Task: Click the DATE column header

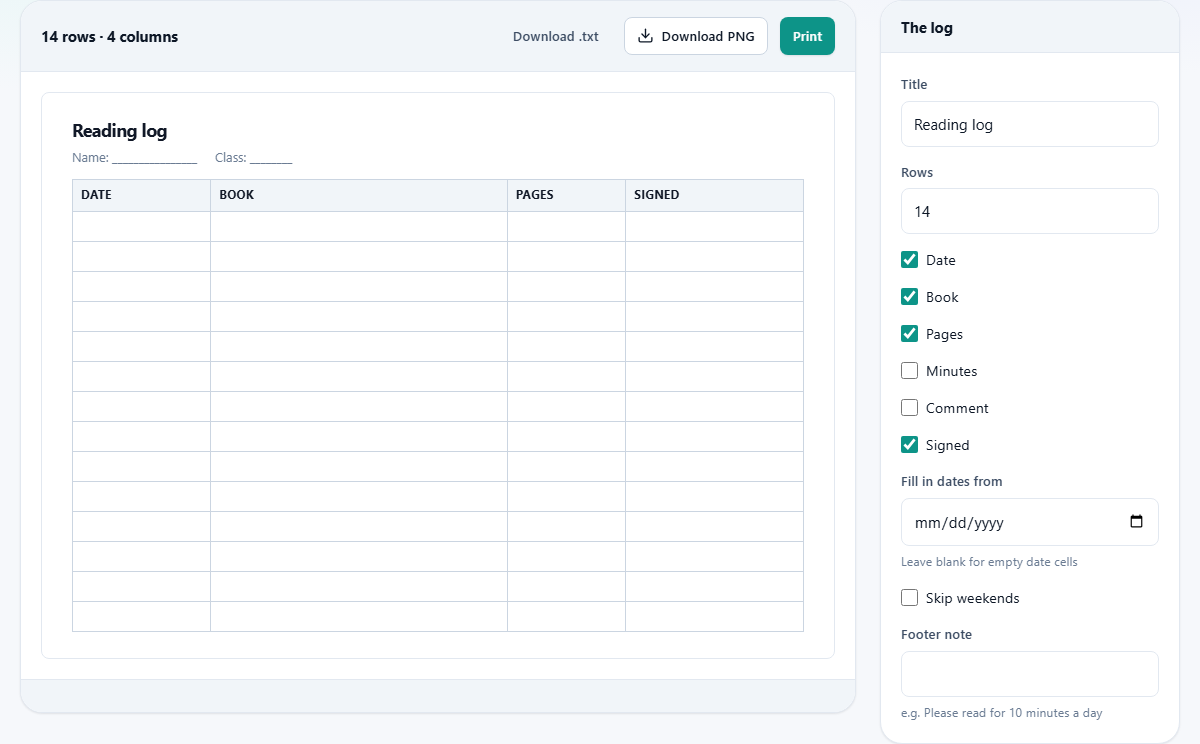Action: pos(141,195)
